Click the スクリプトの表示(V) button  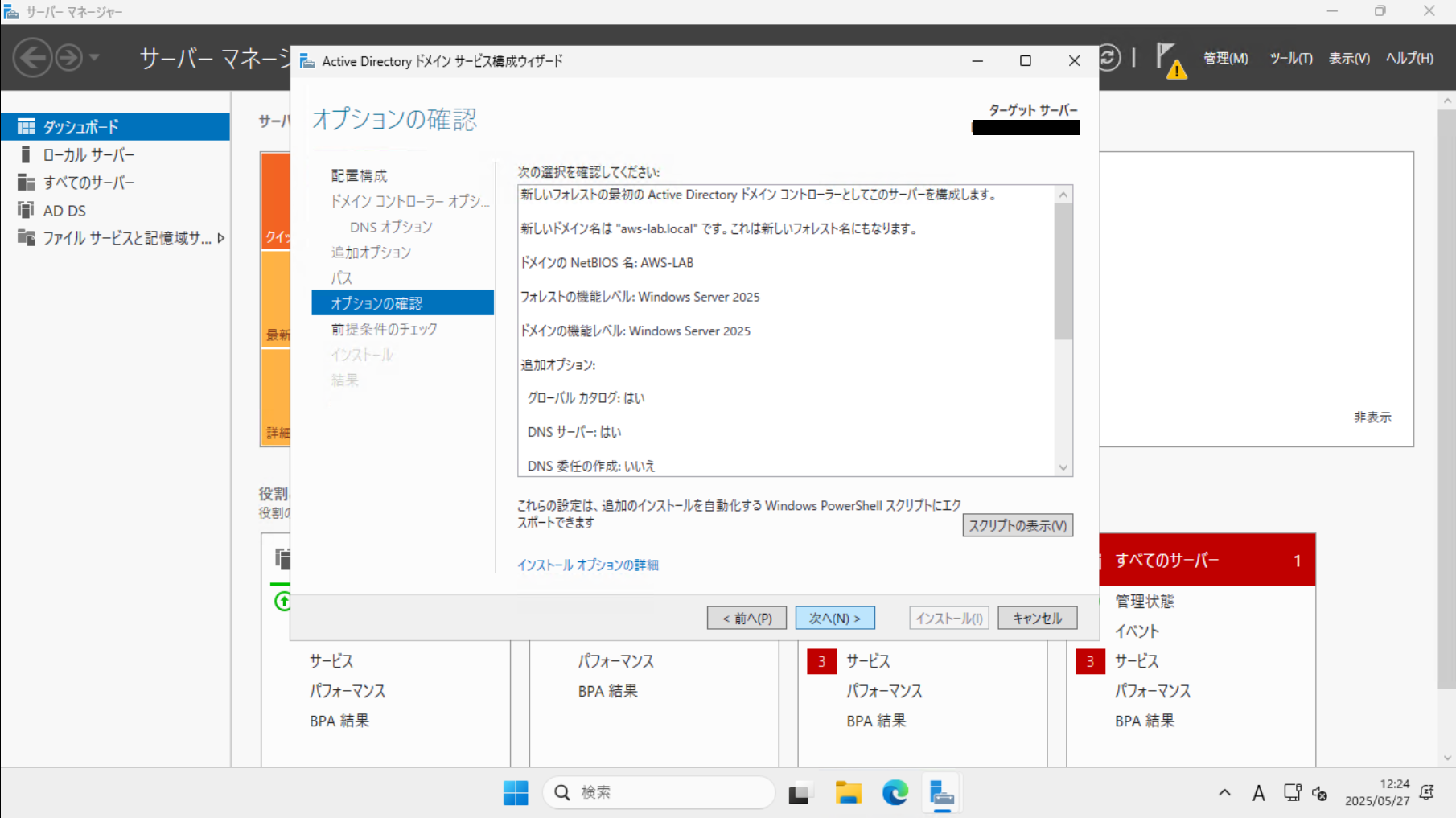(x=1018, y=525)
